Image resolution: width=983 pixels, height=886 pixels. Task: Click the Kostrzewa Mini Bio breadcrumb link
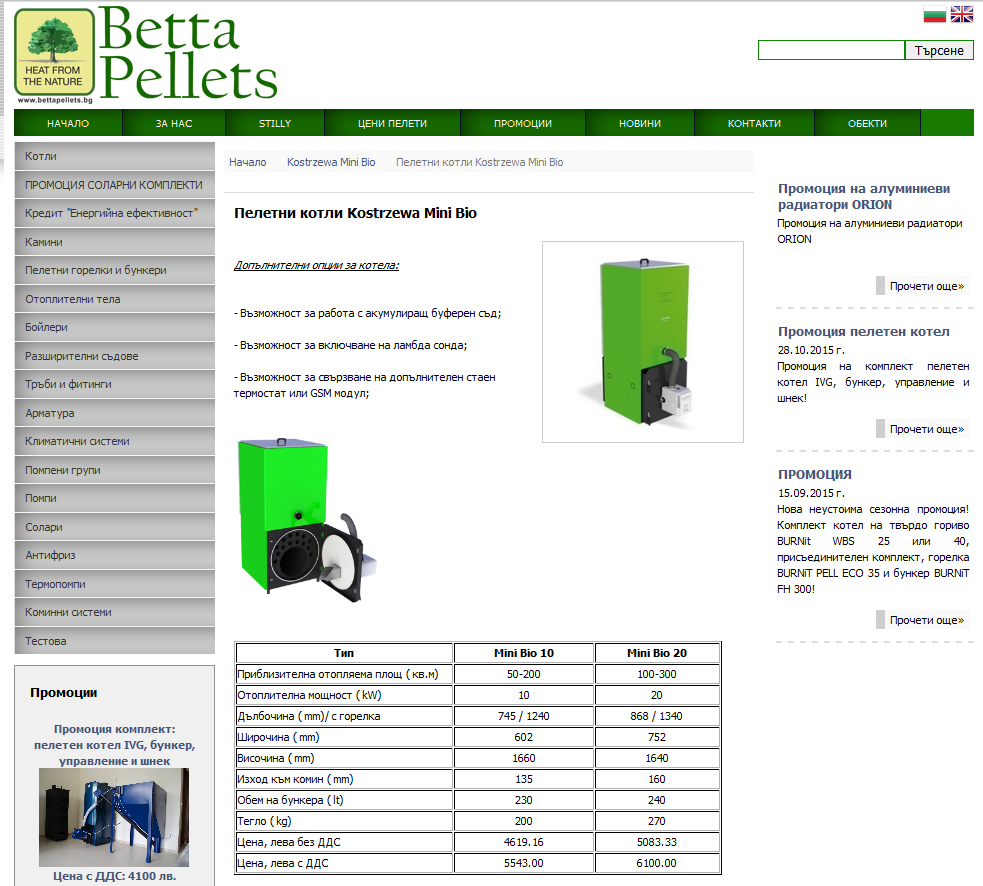pos(331,162)
